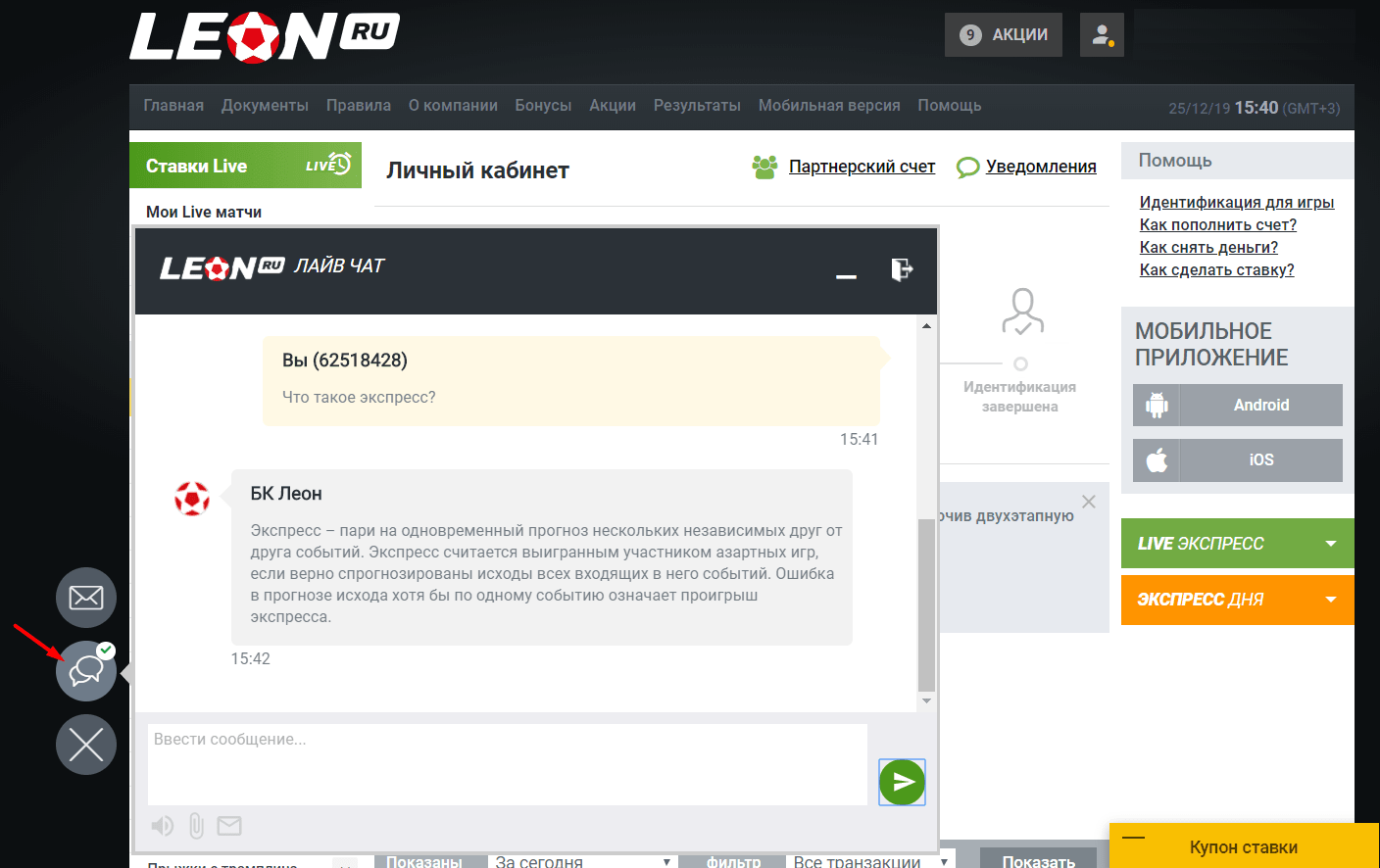Click the Идентификация завершена status text
The image size is (1380, 868).
click(x=1019, y=397)
